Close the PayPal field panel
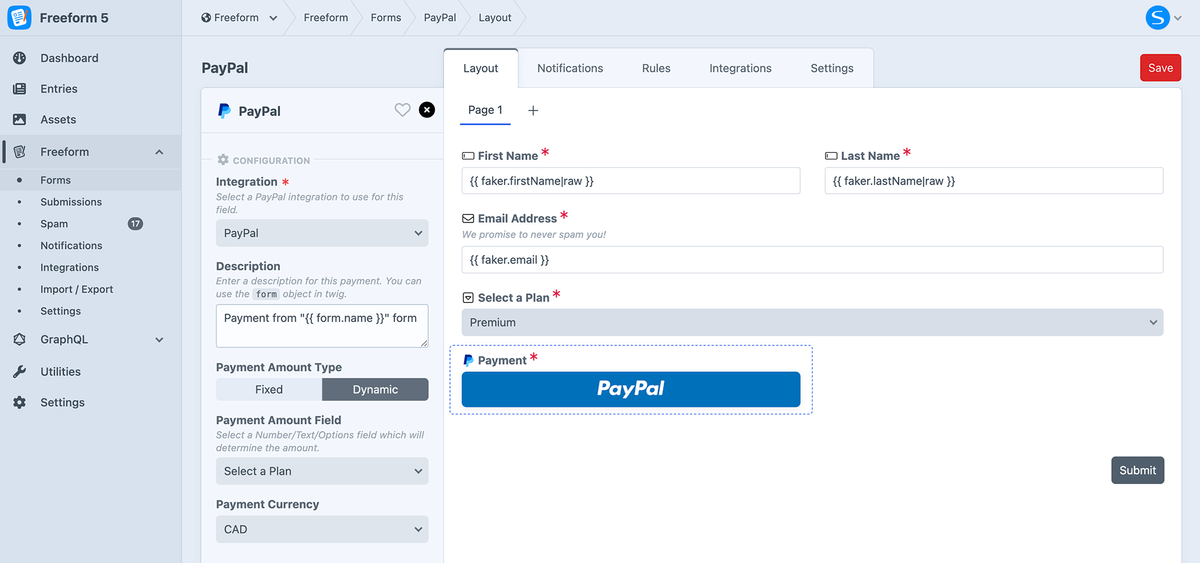1200x563 pixels. (427, 110)
